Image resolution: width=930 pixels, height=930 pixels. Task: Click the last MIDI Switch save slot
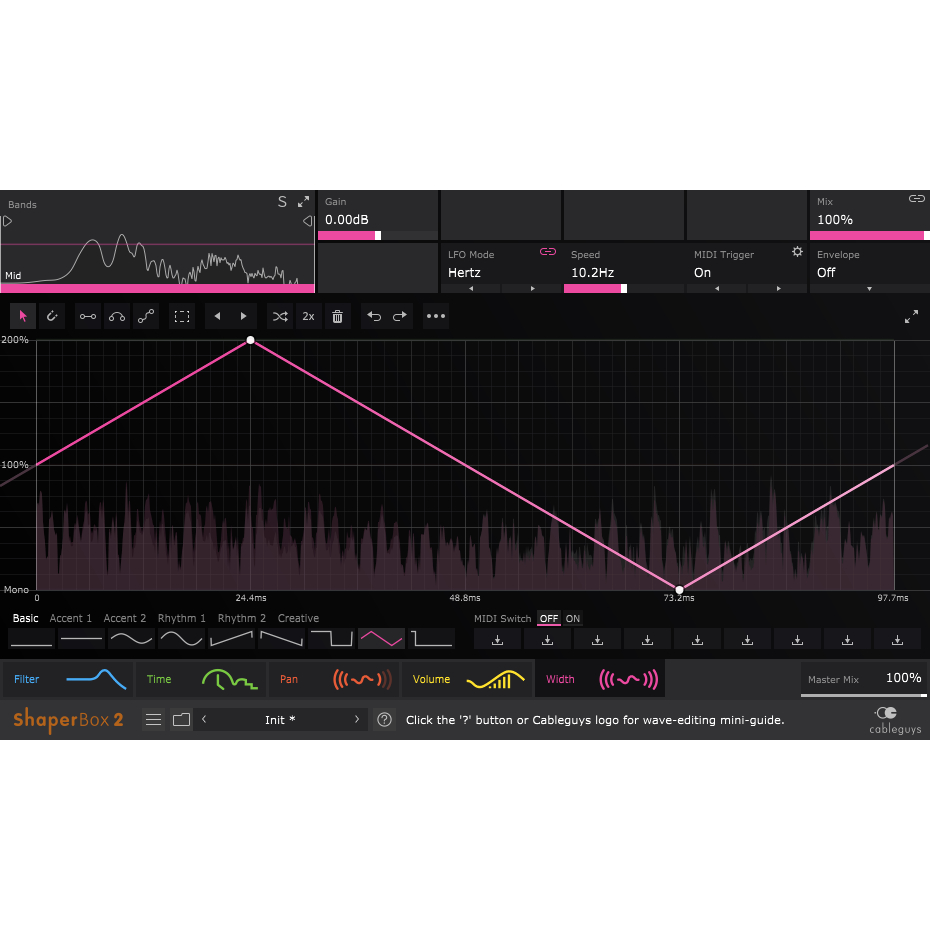click(x=897, y=640)
